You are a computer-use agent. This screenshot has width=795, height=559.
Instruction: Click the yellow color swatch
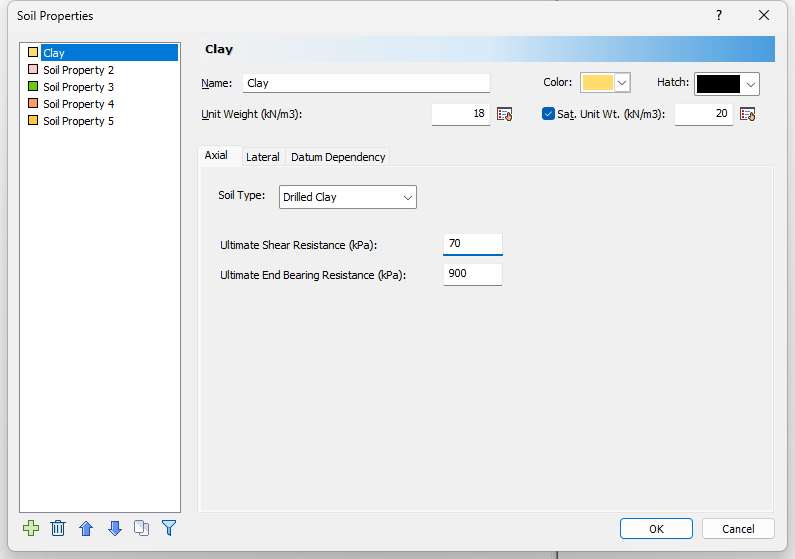[x=597, y=83]
